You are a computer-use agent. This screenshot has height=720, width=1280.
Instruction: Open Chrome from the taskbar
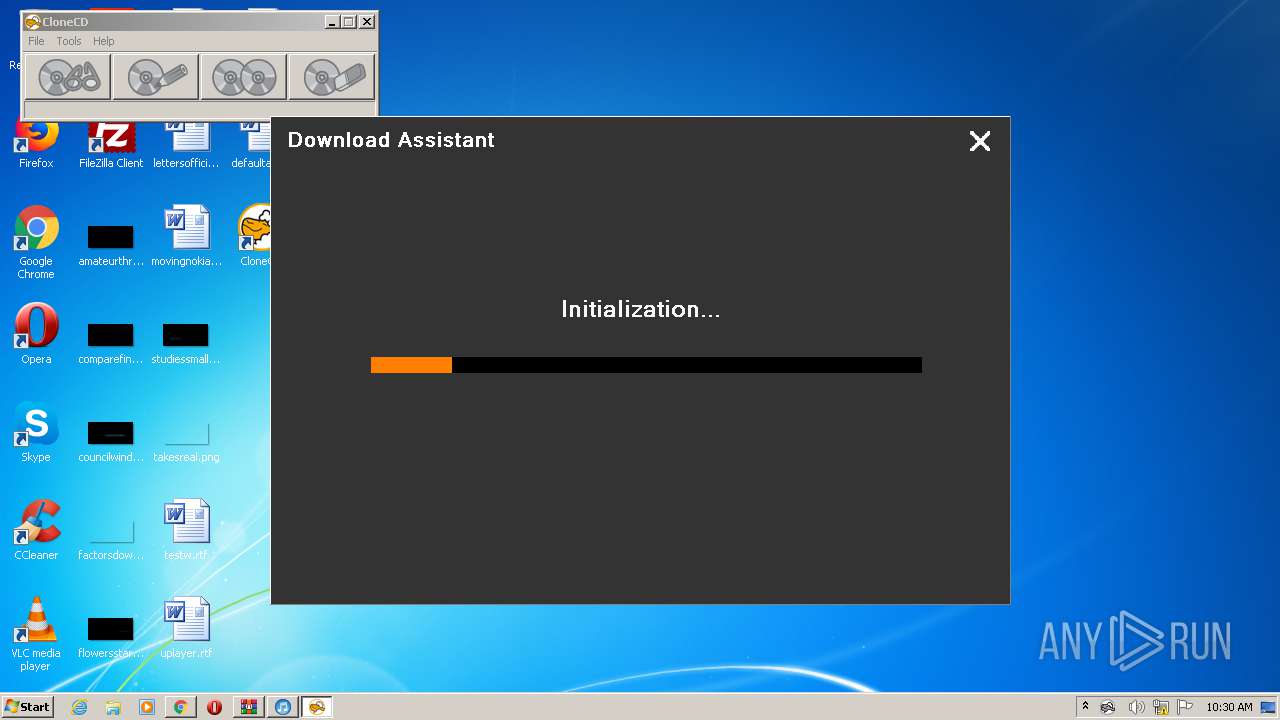pyautogui.click(x=181, y=707)
